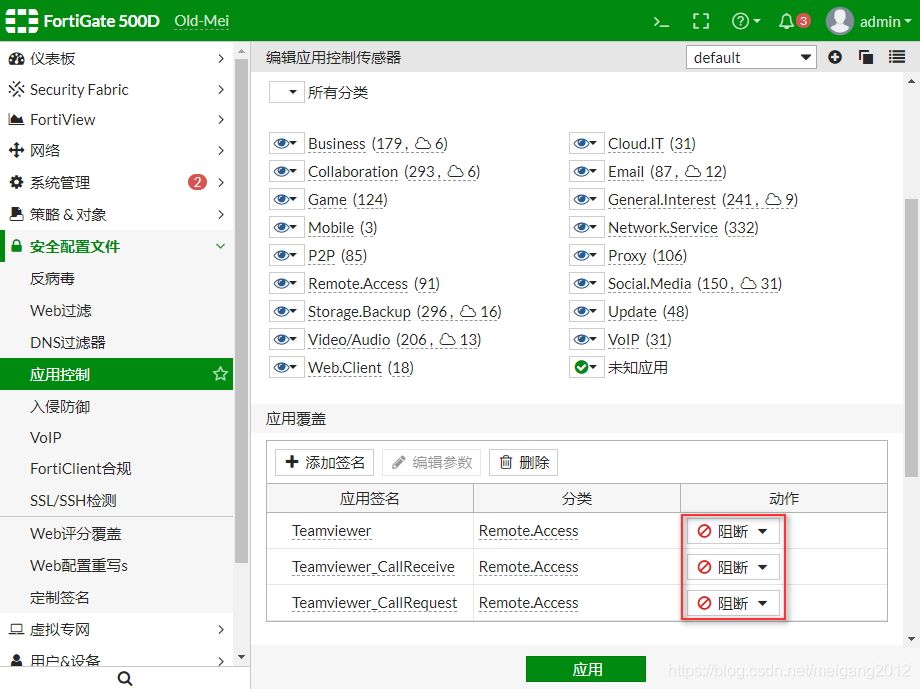Image resolution: width=920 pixels, height=689 pixels.
Task: Expand Security Fabric menu
Action: coord(117,89)
